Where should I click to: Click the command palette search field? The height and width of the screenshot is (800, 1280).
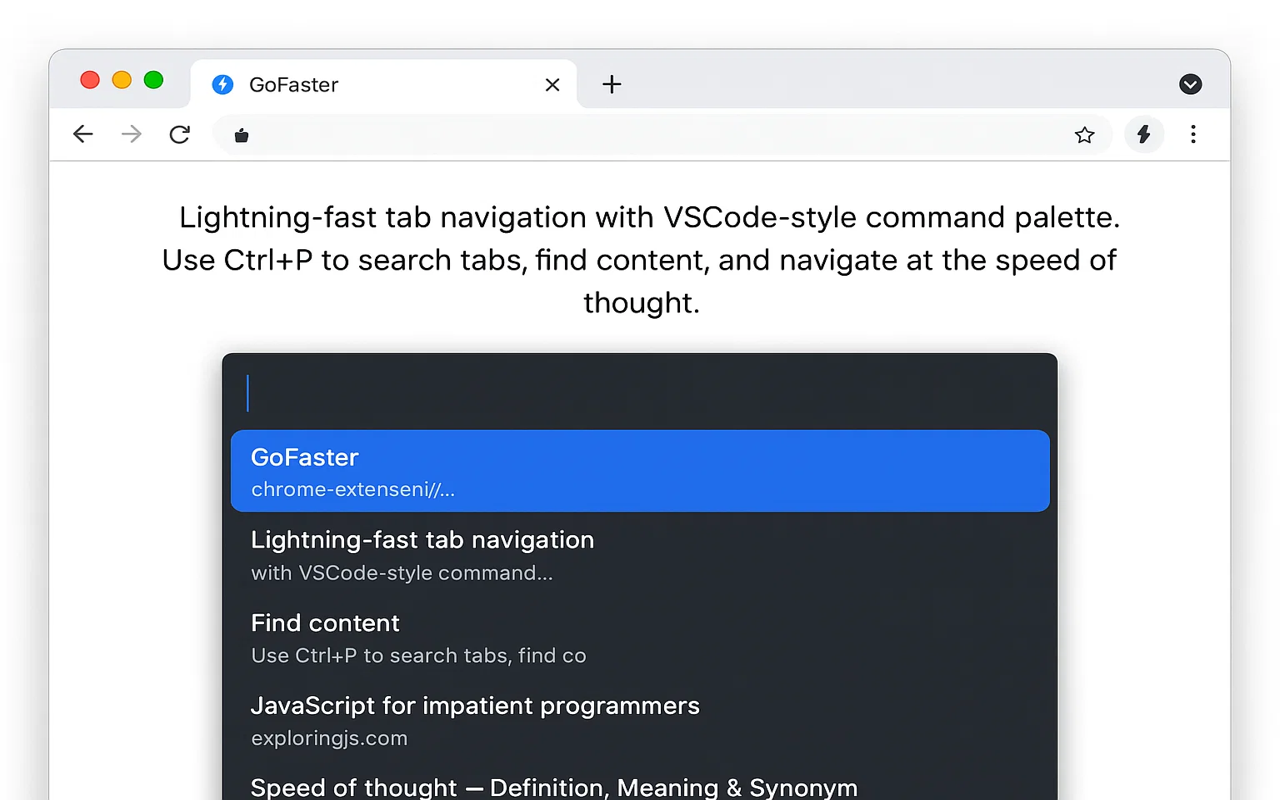pos(640,393)
